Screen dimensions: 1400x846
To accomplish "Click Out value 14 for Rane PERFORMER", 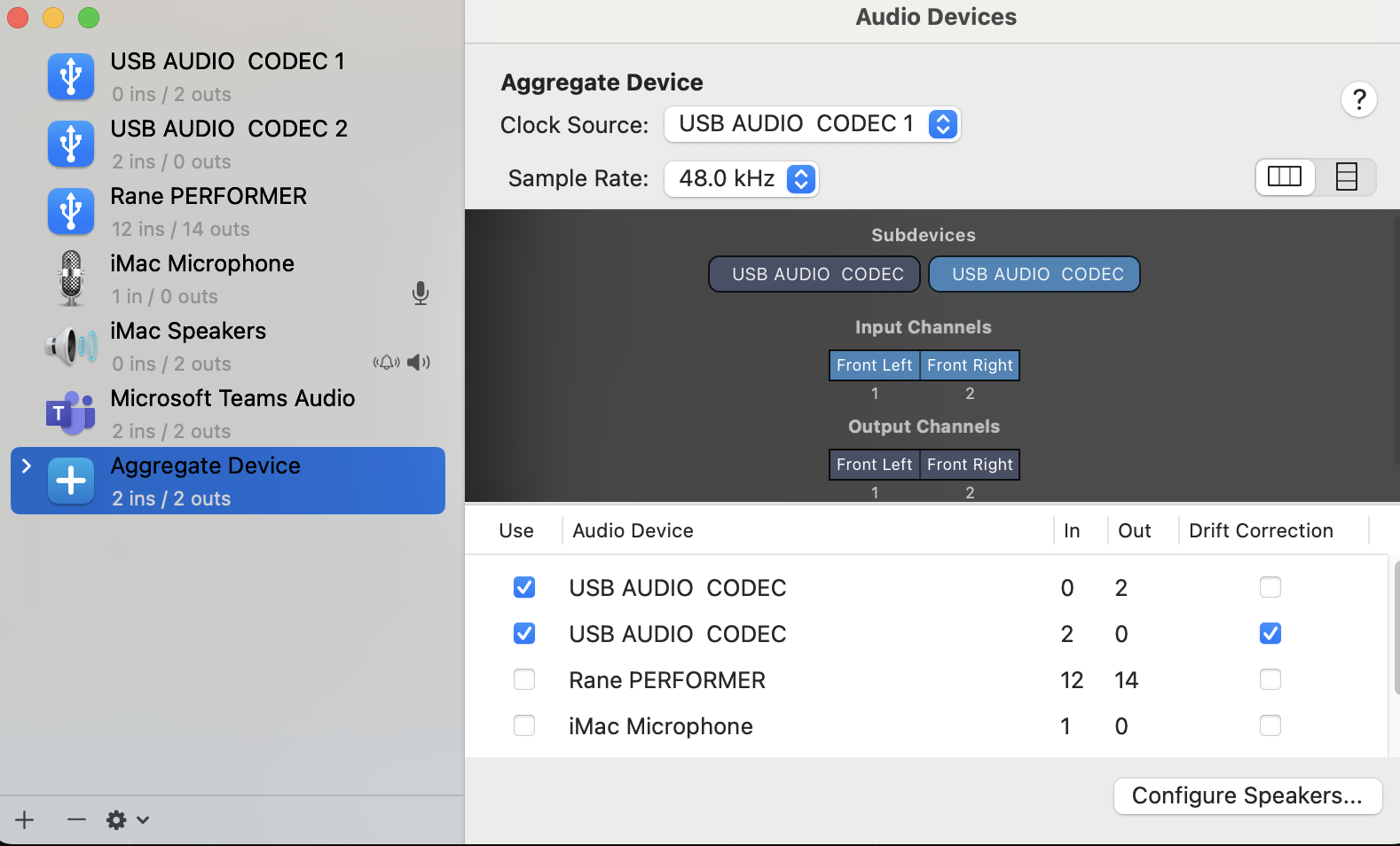I will [x=1127, y=680].
